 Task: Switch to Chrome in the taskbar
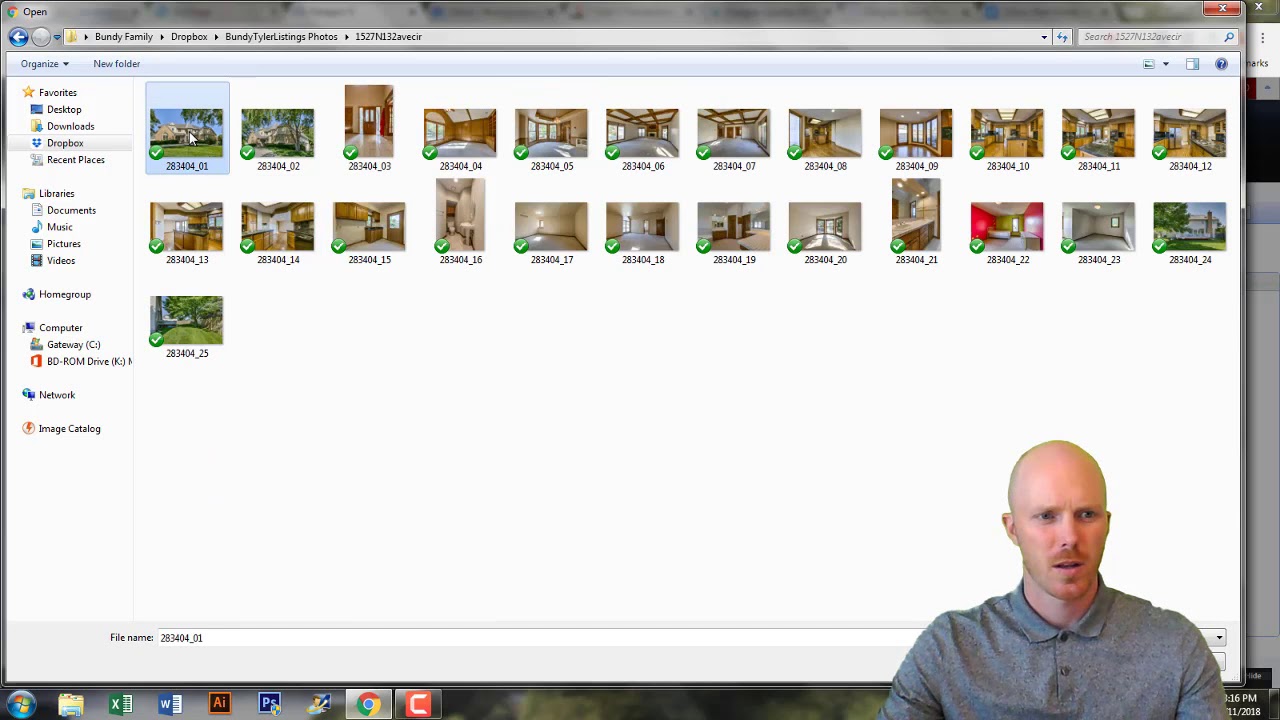[x=369, y=705]
